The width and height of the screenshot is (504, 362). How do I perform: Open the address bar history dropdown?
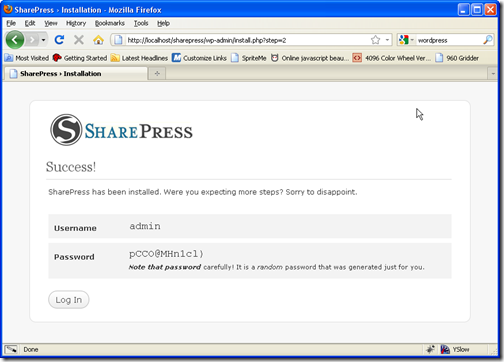click(x=387, y=40)
